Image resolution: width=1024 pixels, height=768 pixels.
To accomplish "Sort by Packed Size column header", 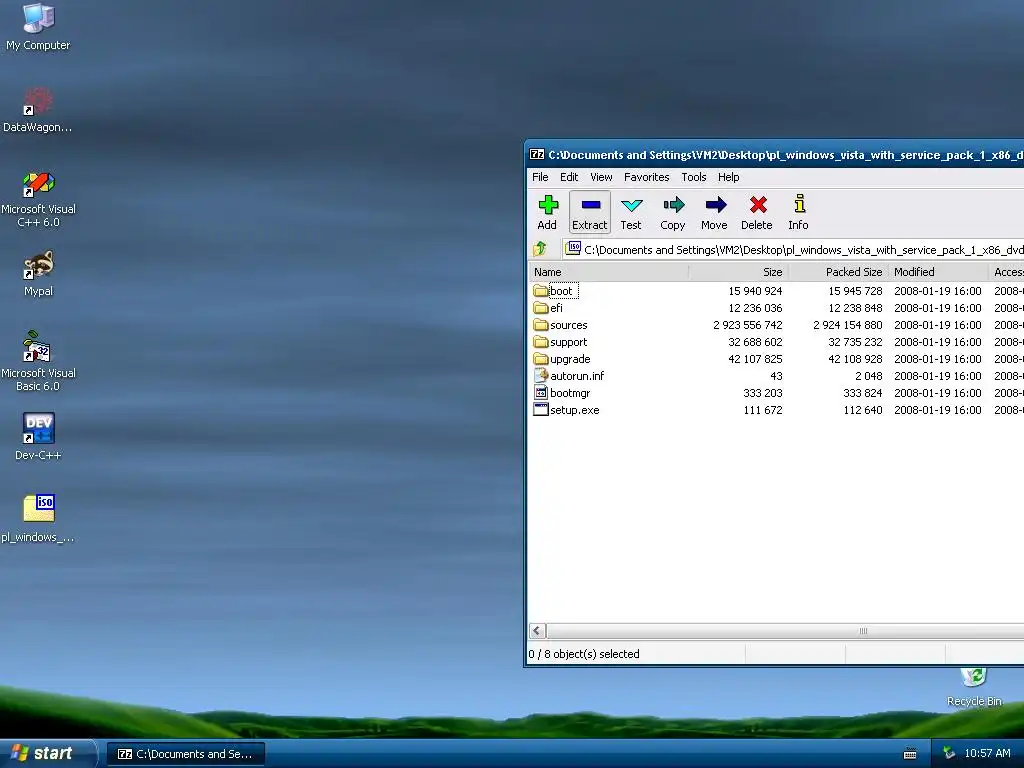I will (x=838, y=272).
